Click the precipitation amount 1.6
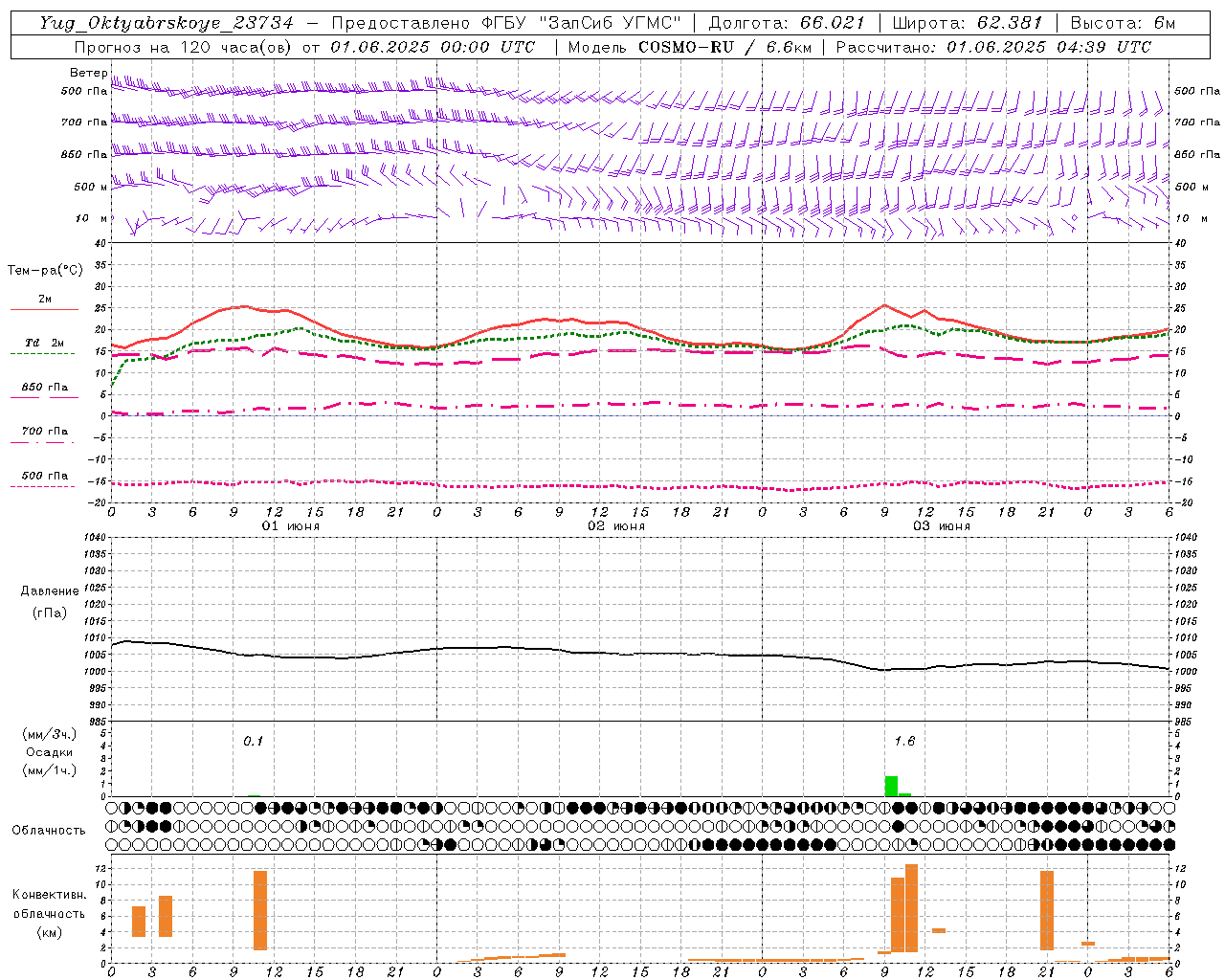1225x980 pixels. point(904,741)
